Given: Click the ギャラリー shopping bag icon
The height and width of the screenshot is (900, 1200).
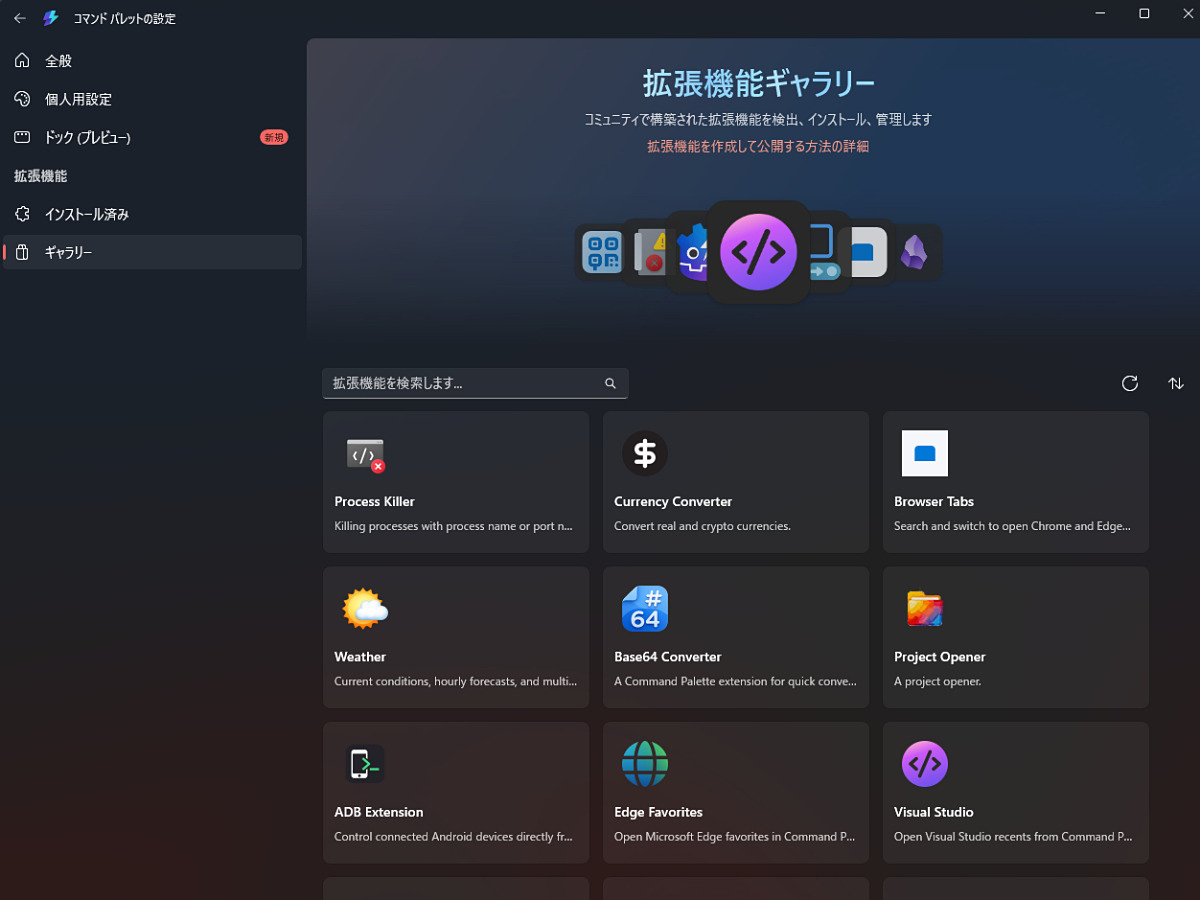Looking at the screenshot, I should pos(22,252).
